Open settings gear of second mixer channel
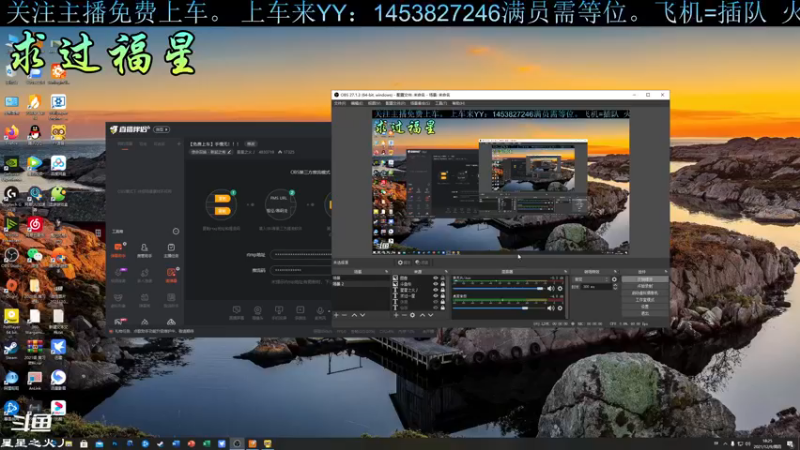The image size is (800, 450). pos(560,308)
